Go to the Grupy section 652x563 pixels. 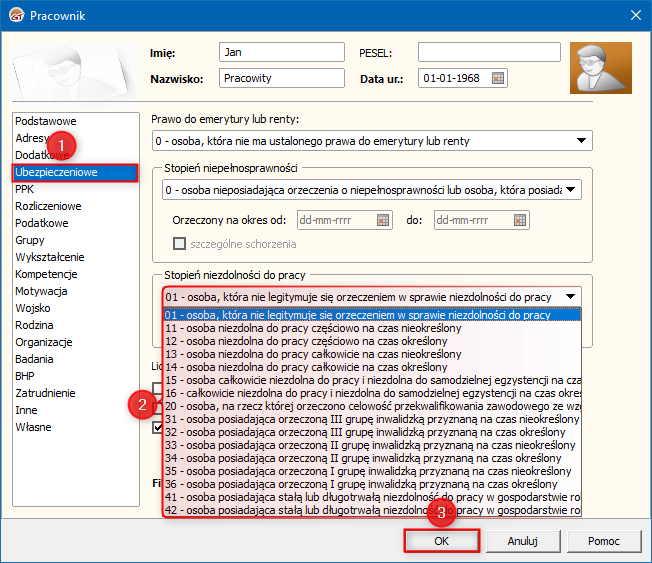point(75,240)
